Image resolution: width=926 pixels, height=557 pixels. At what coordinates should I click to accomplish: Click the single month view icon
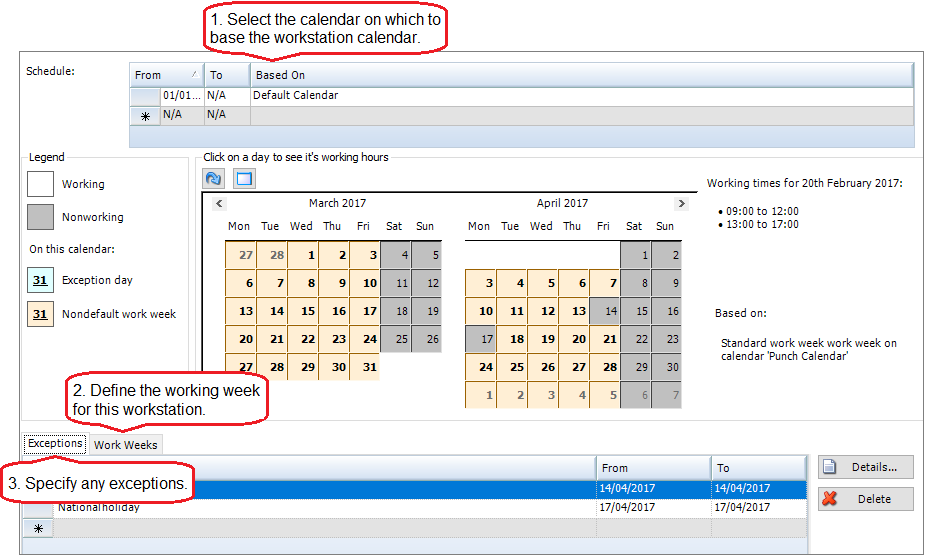coord(244,178)
